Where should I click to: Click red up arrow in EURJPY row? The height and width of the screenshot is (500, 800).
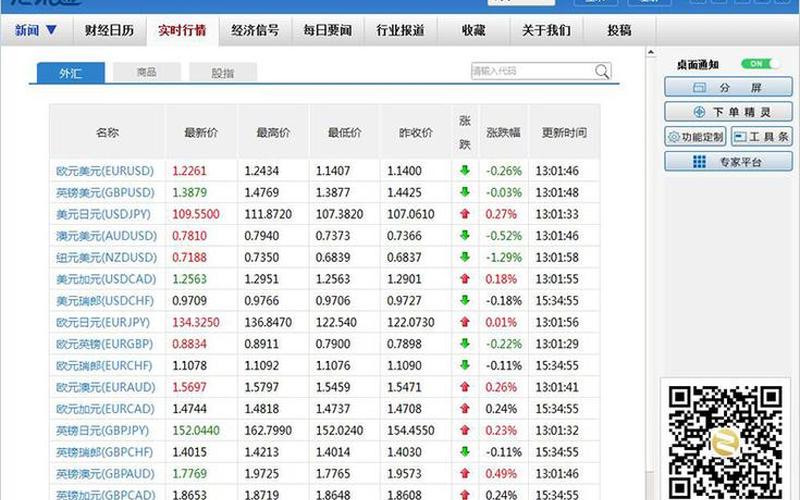[464, 322]
